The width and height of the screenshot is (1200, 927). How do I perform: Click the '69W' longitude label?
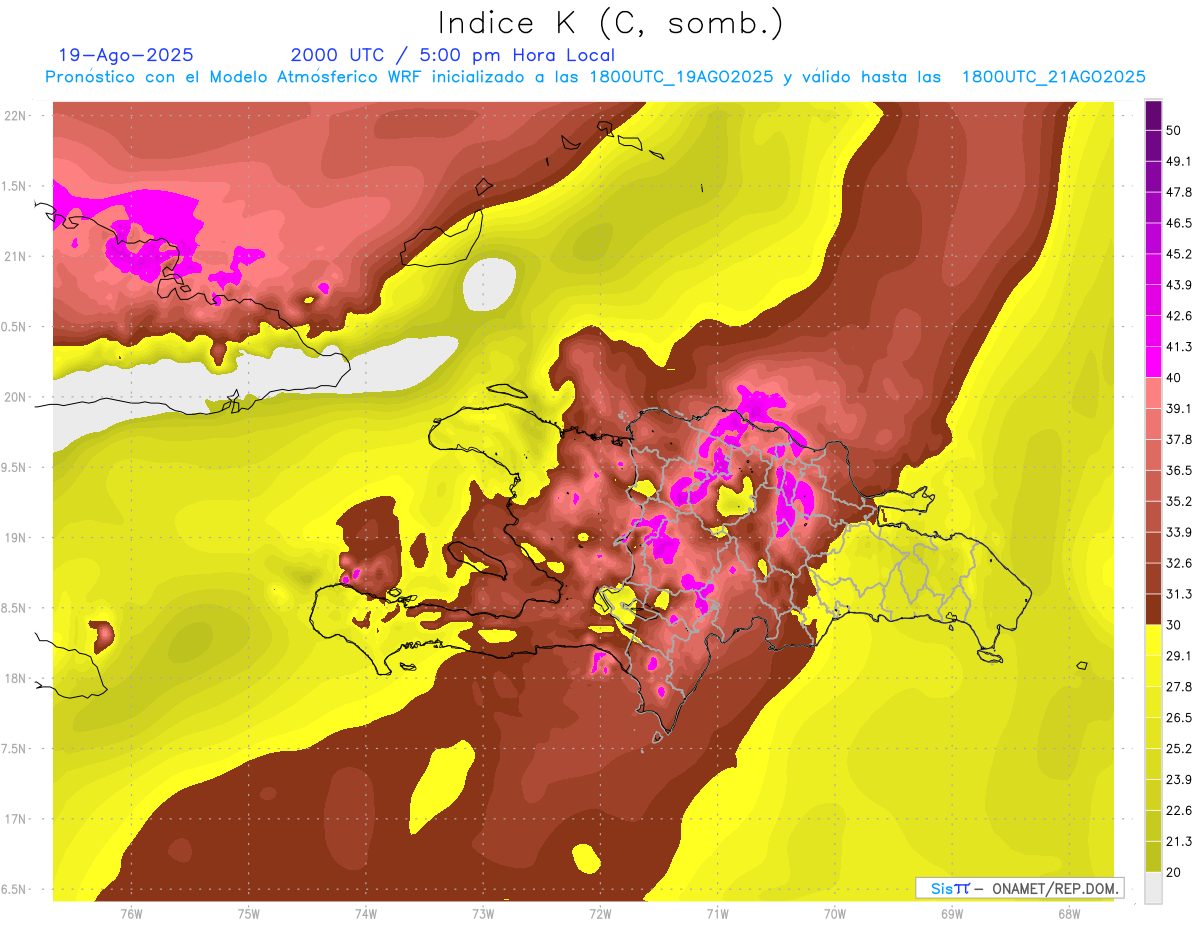(952, 914)
